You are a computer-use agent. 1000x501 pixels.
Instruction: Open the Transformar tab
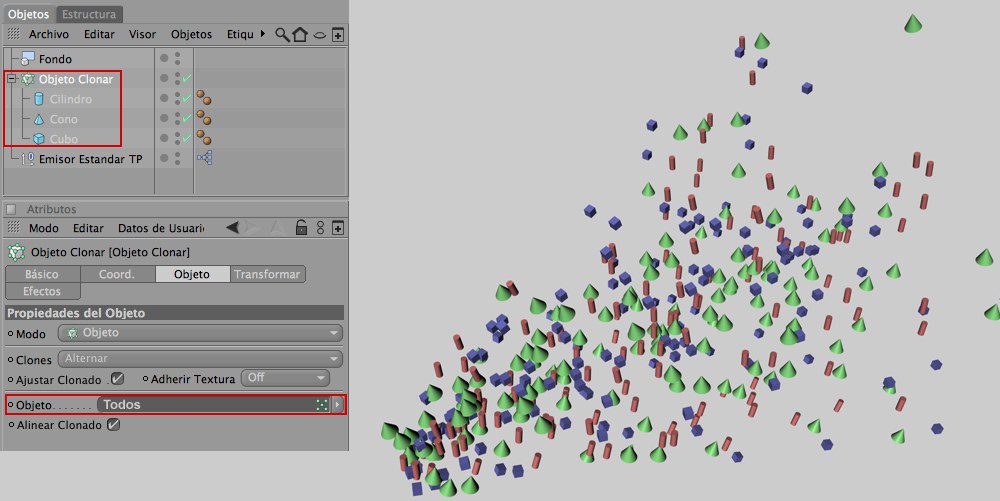click(x=267, y=274)
